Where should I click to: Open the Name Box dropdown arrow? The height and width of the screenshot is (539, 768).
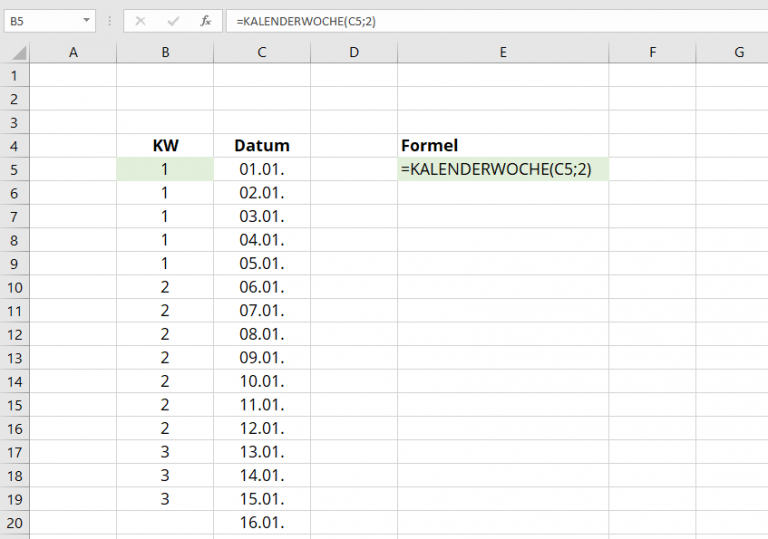pyautogui.click(x=86, y=21)
